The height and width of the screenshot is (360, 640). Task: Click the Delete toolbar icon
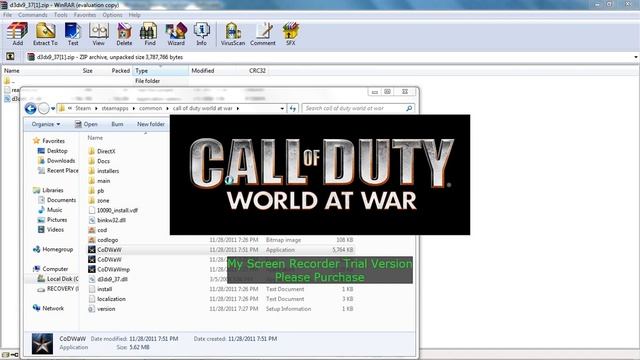click(124, 34)
